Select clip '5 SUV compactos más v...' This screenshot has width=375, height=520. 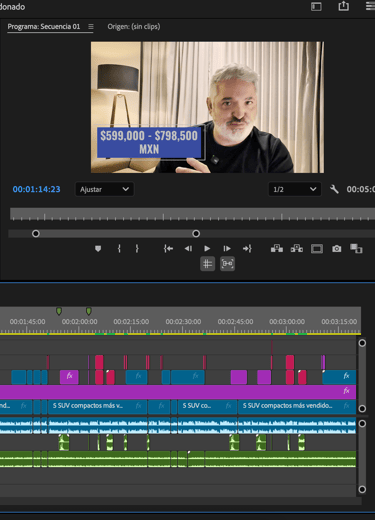[x=98, y=407]
